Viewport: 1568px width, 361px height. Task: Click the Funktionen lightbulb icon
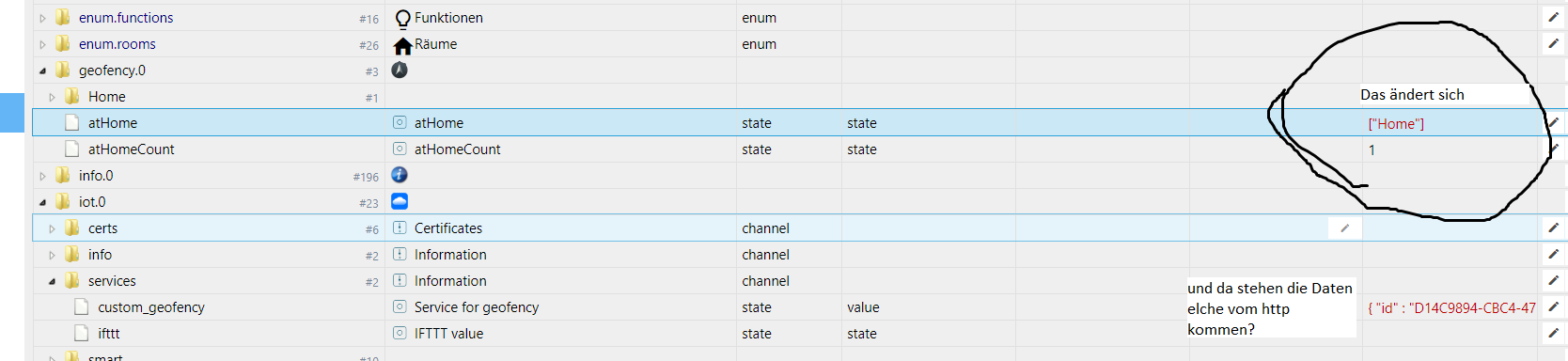click(x=403, y=19)
